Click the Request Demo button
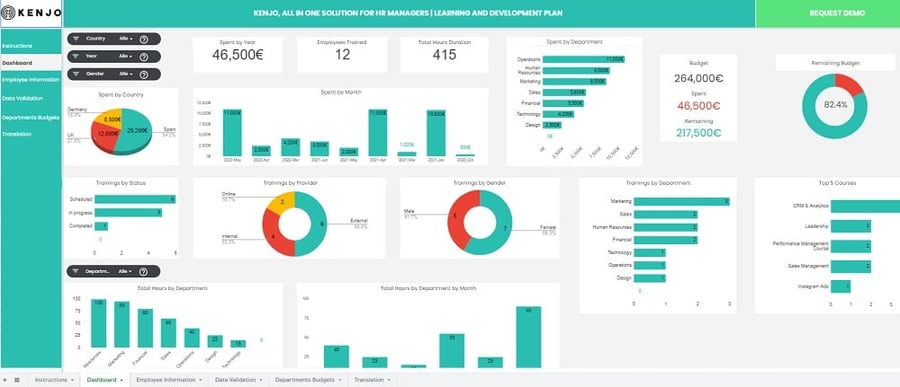Image resolution: width=900 pixels, height=387 pixels. point(828,13)
